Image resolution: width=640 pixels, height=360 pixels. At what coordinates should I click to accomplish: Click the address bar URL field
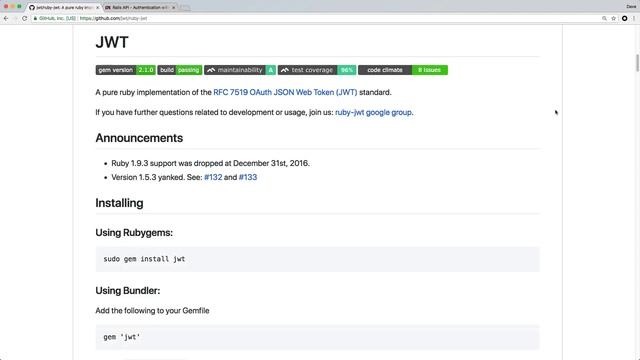click(314, 18)
